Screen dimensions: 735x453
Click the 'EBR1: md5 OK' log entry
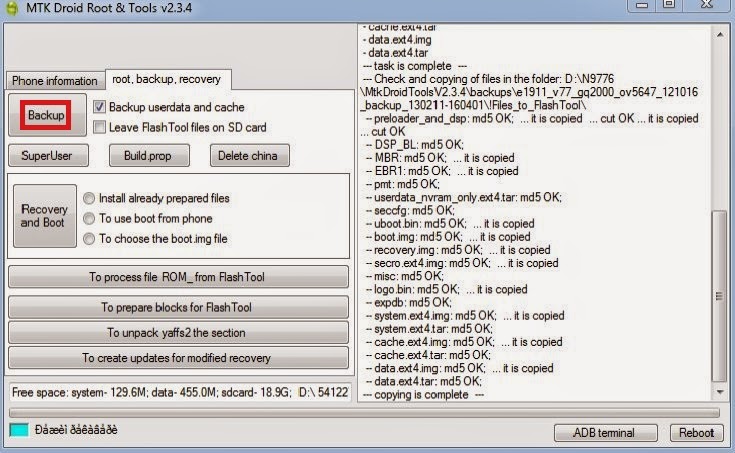click(442, 171)
